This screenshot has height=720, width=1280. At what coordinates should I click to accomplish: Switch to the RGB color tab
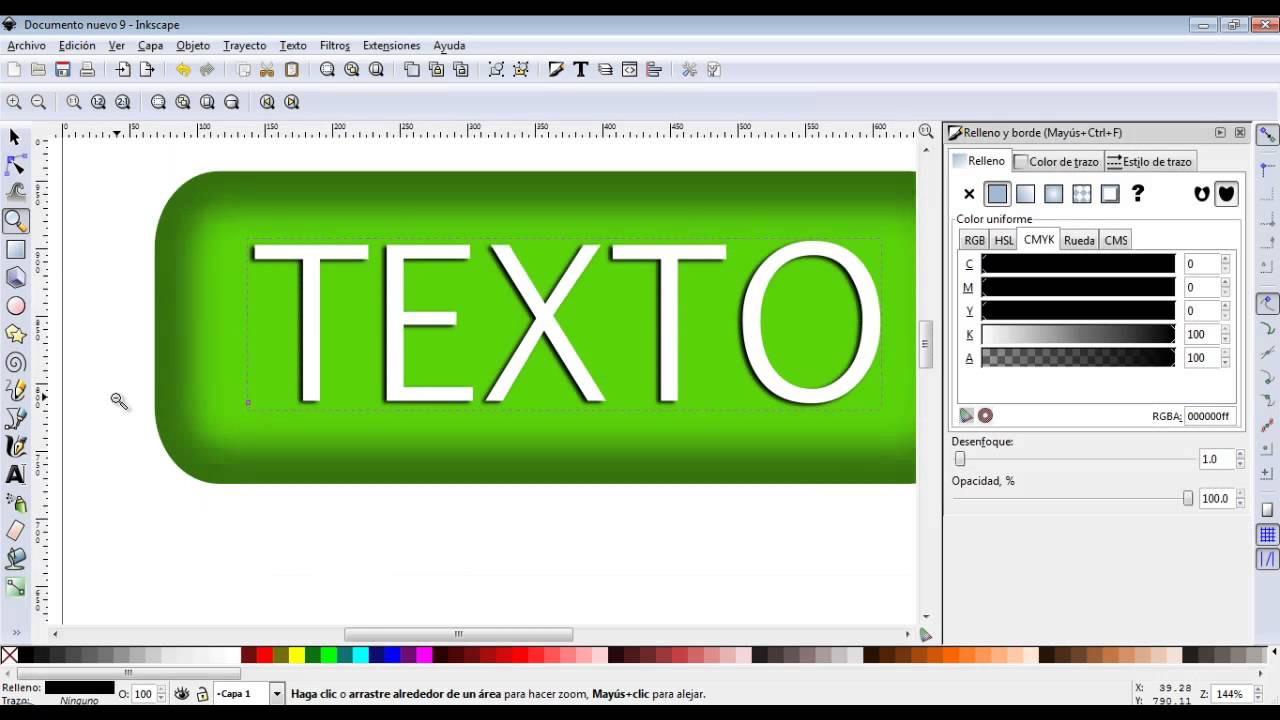[974, 240]
